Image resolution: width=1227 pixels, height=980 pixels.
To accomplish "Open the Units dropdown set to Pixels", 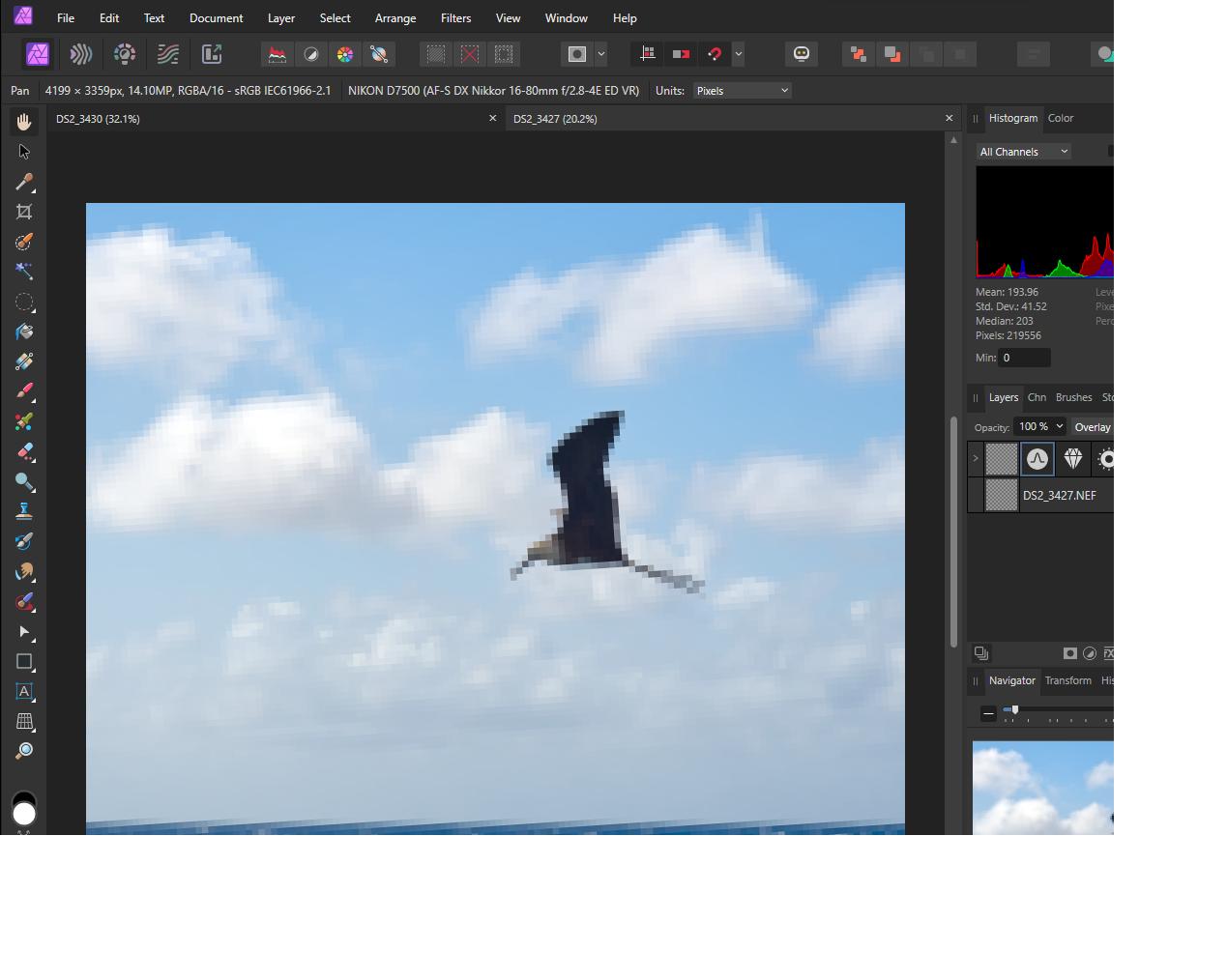I will (x=742, y=90).
